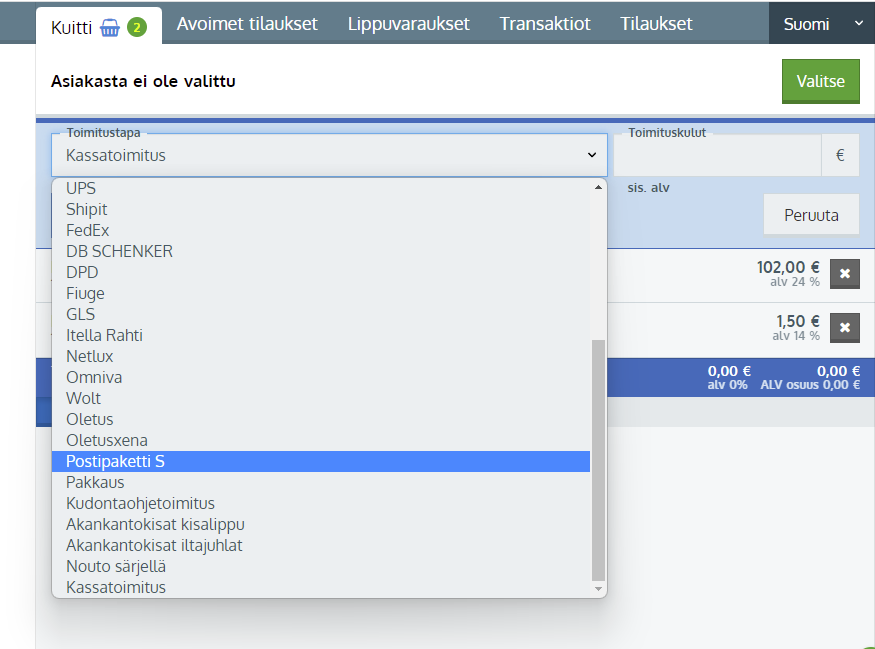This screenshot has height=649, width=875.
Task: Select Nouto särjellä delivery method
Action: point(321,566)
